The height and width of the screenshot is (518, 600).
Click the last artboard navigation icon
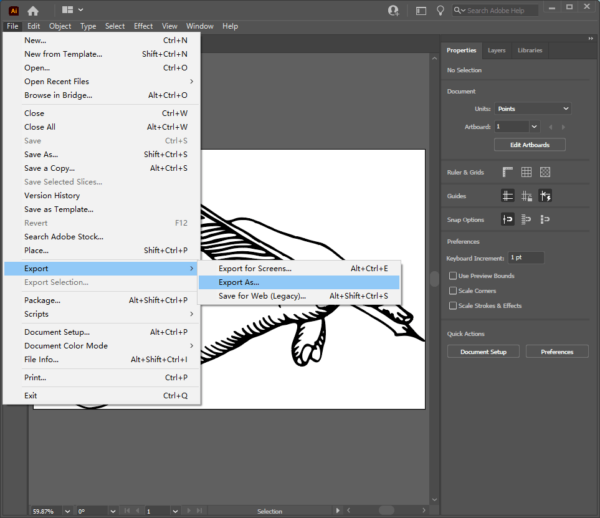pyautogui.click(x=199, y=511)
